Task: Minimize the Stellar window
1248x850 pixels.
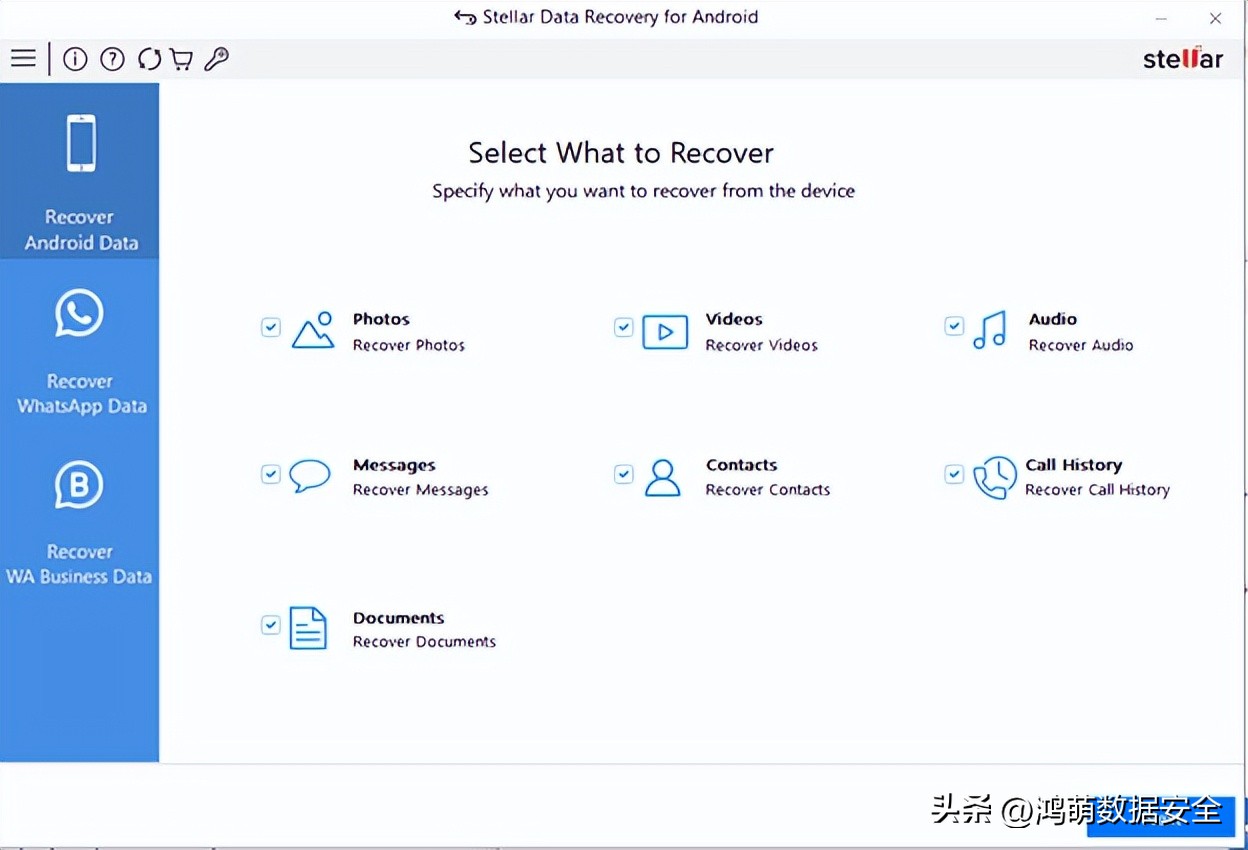Action: point(1162,18)
